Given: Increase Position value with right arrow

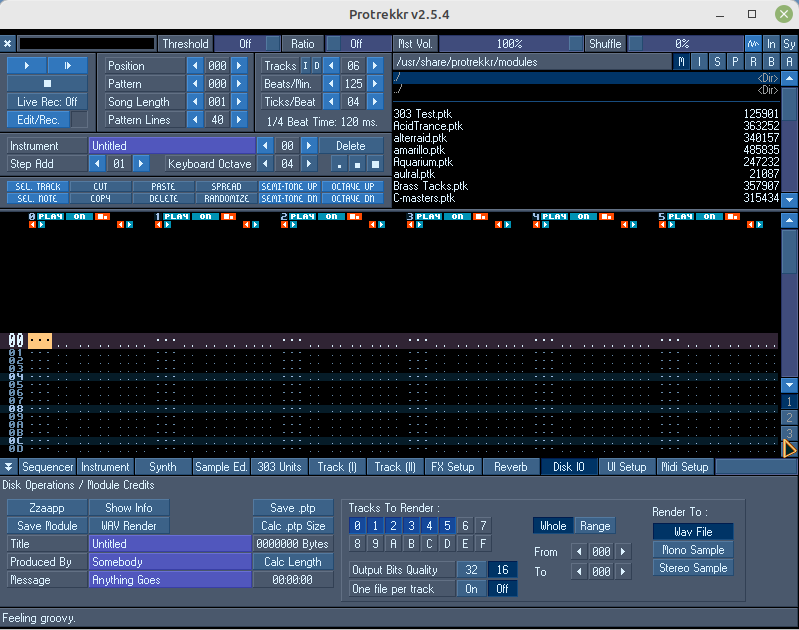Looking at the screenshot, I should pyautogui.click(x=239, y=66).
